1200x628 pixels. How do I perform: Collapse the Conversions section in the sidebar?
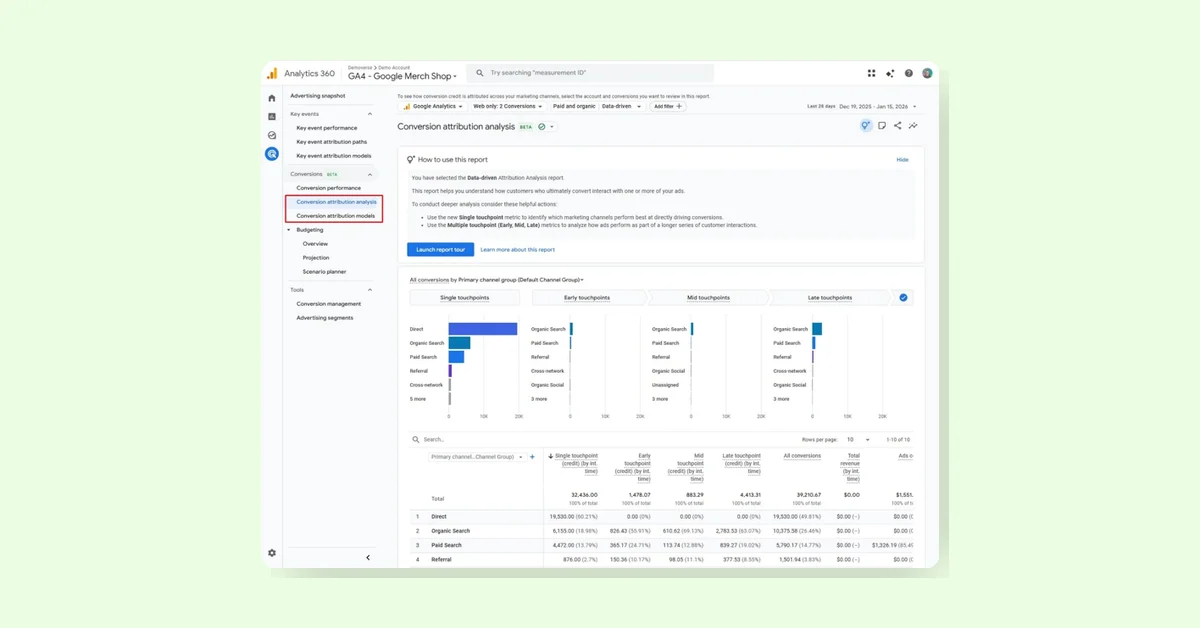click(x=370, y=174)
